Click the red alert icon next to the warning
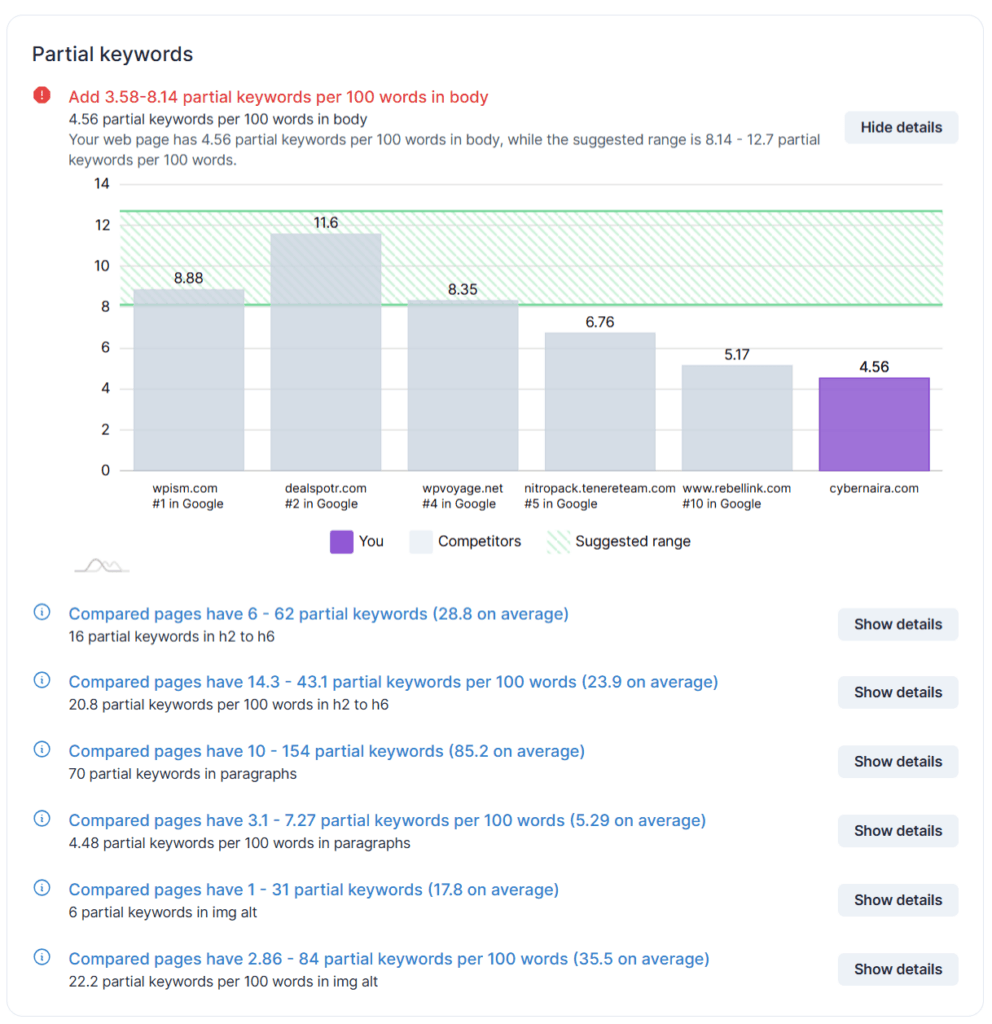The height and width of the screenshot is (1024, 992). click(41, 95)
